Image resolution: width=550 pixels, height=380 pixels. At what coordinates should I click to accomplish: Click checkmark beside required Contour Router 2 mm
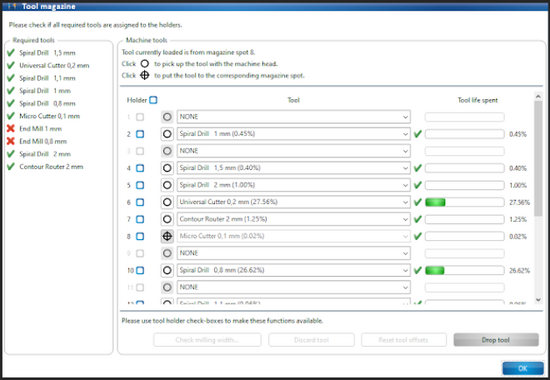pyautogui.click(x=11, y=166)
